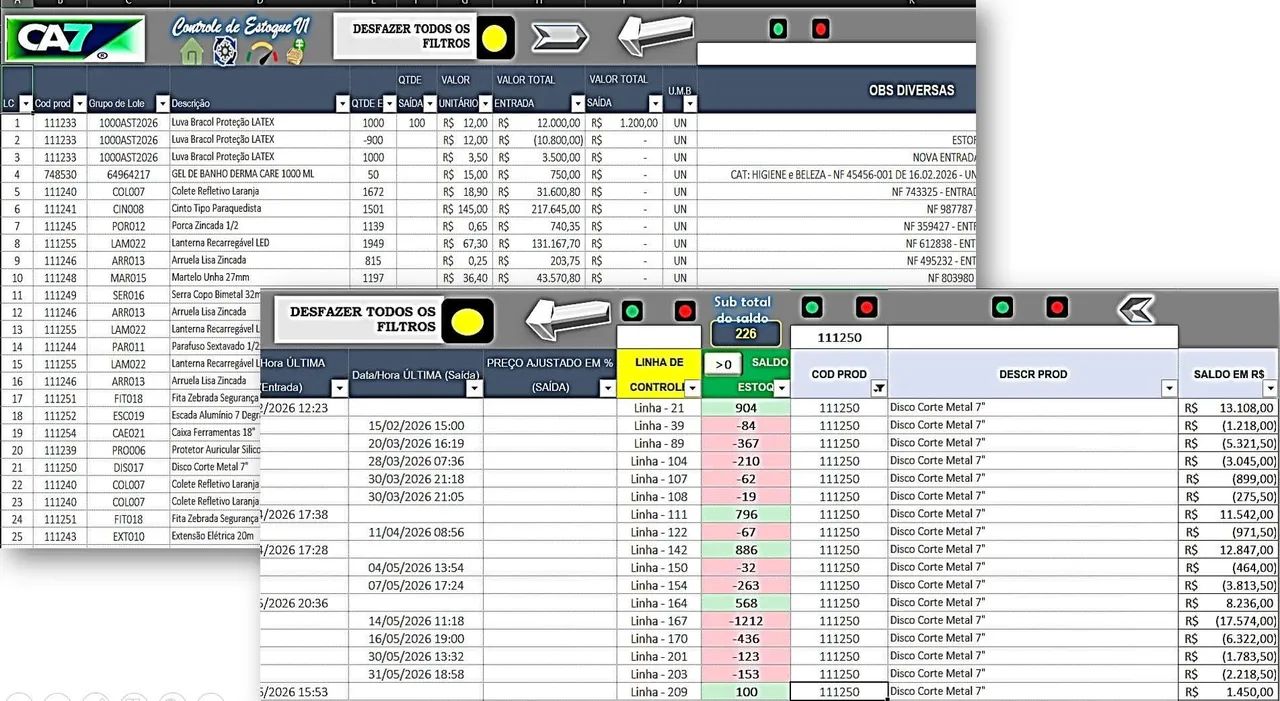This screenshot has width=1280, height=701.
Task: Select the date cell 15/02/2026 15:00
Action: [416, 425]
